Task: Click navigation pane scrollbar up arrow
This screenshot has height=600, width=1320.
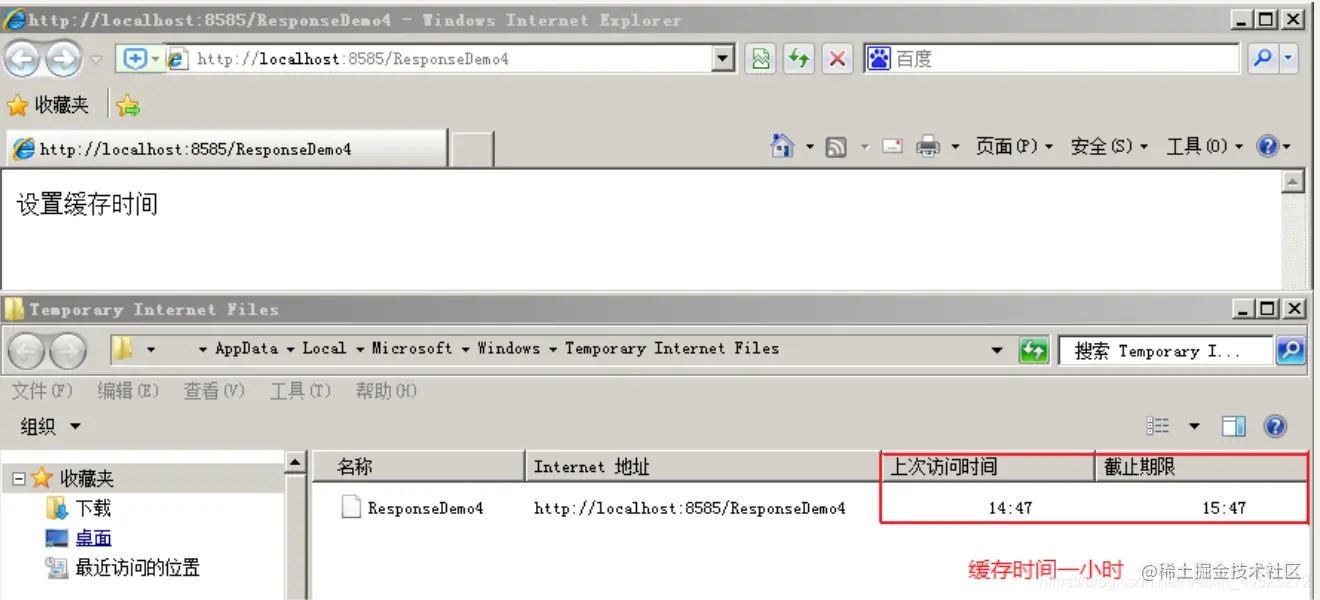Action: click(295, 462)
